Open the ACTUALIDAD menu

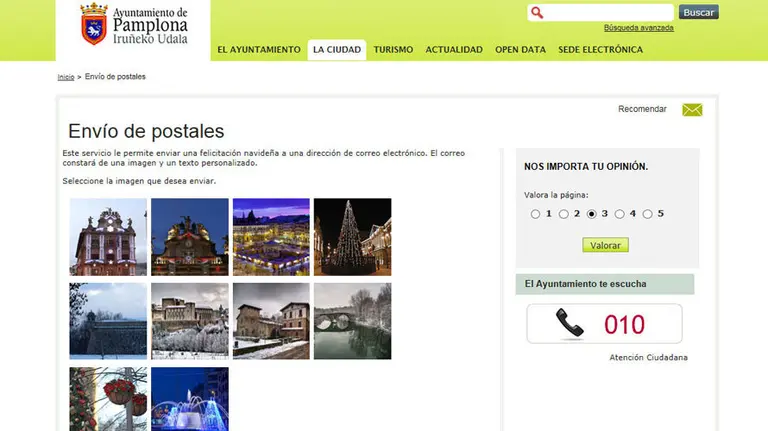tap(454, 49)
